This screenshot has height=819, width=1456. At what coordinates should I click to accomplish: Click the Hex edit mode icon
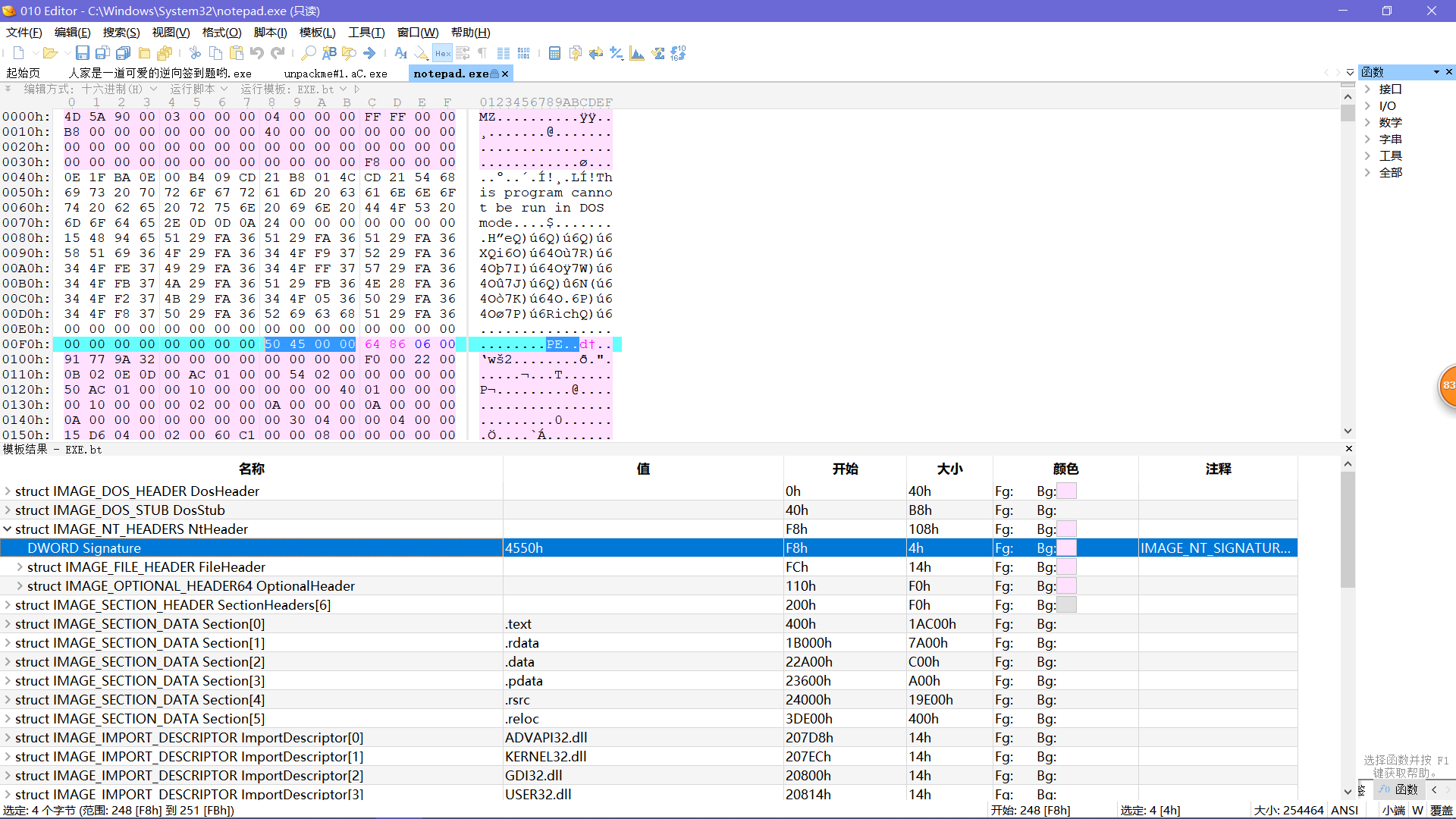click(443, 53)
